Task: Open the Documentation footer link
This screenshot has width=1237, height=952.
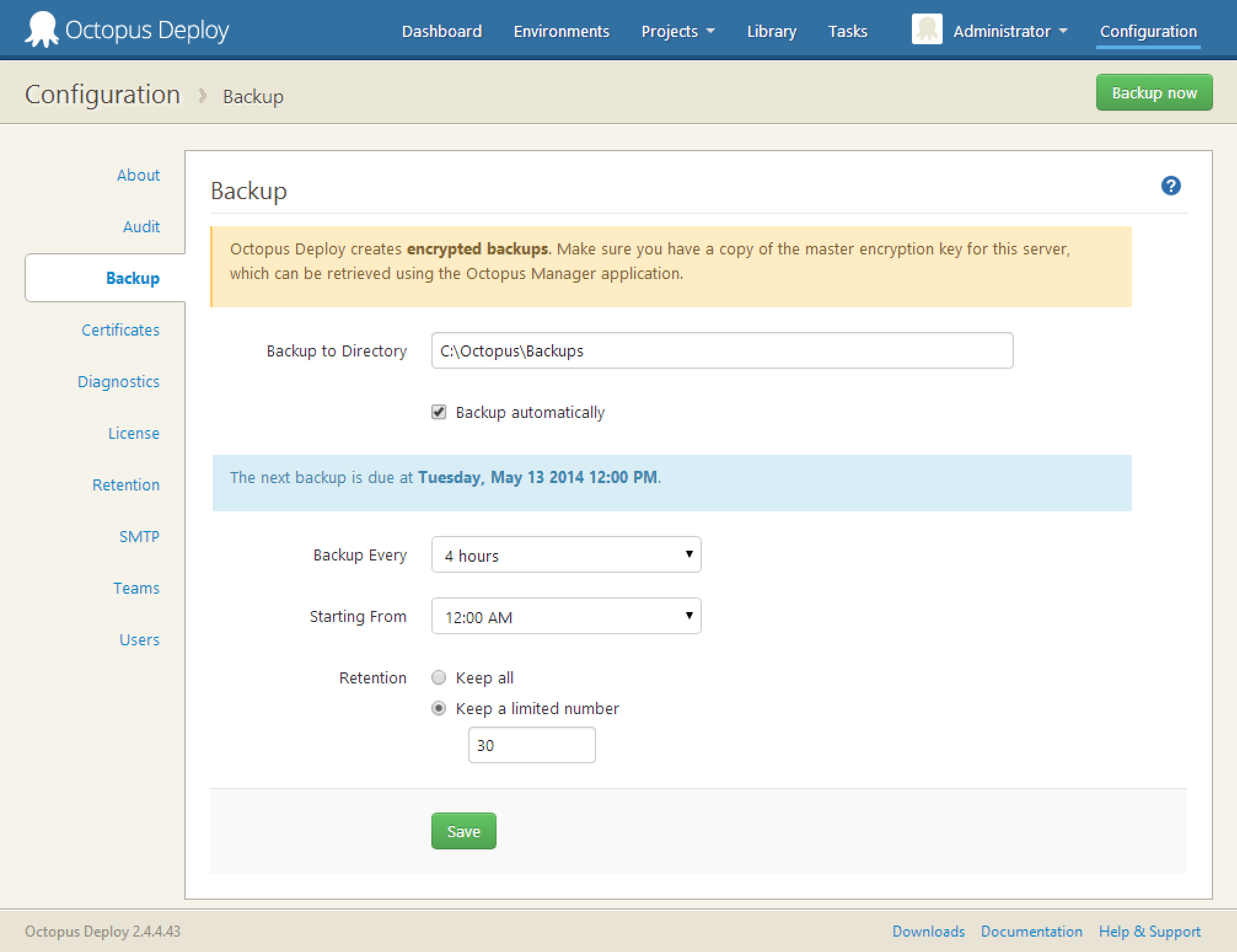Action: 1031,931
